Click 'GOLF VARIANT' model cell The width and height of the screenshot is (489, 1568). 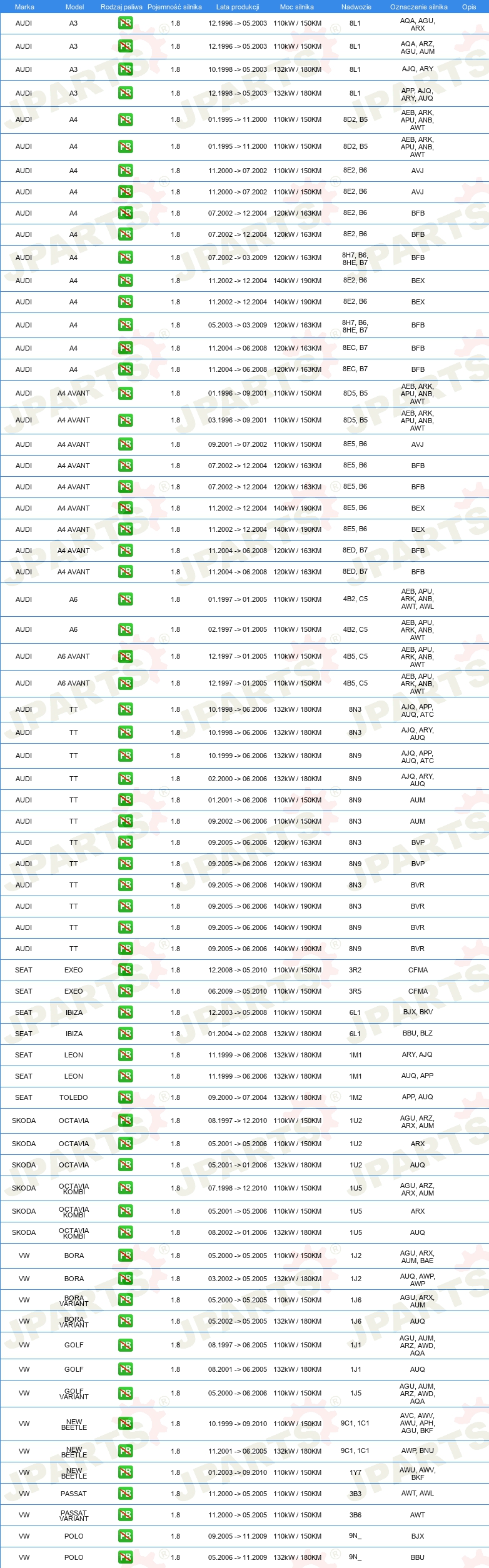pos(74,1394)
